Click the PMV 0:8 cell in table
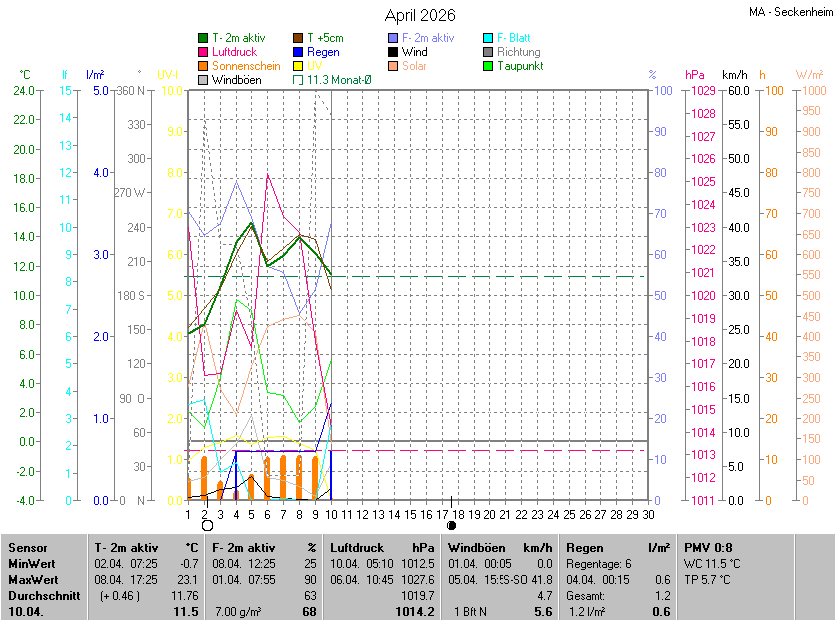This screenshot has height=620, width=835. 708,548
